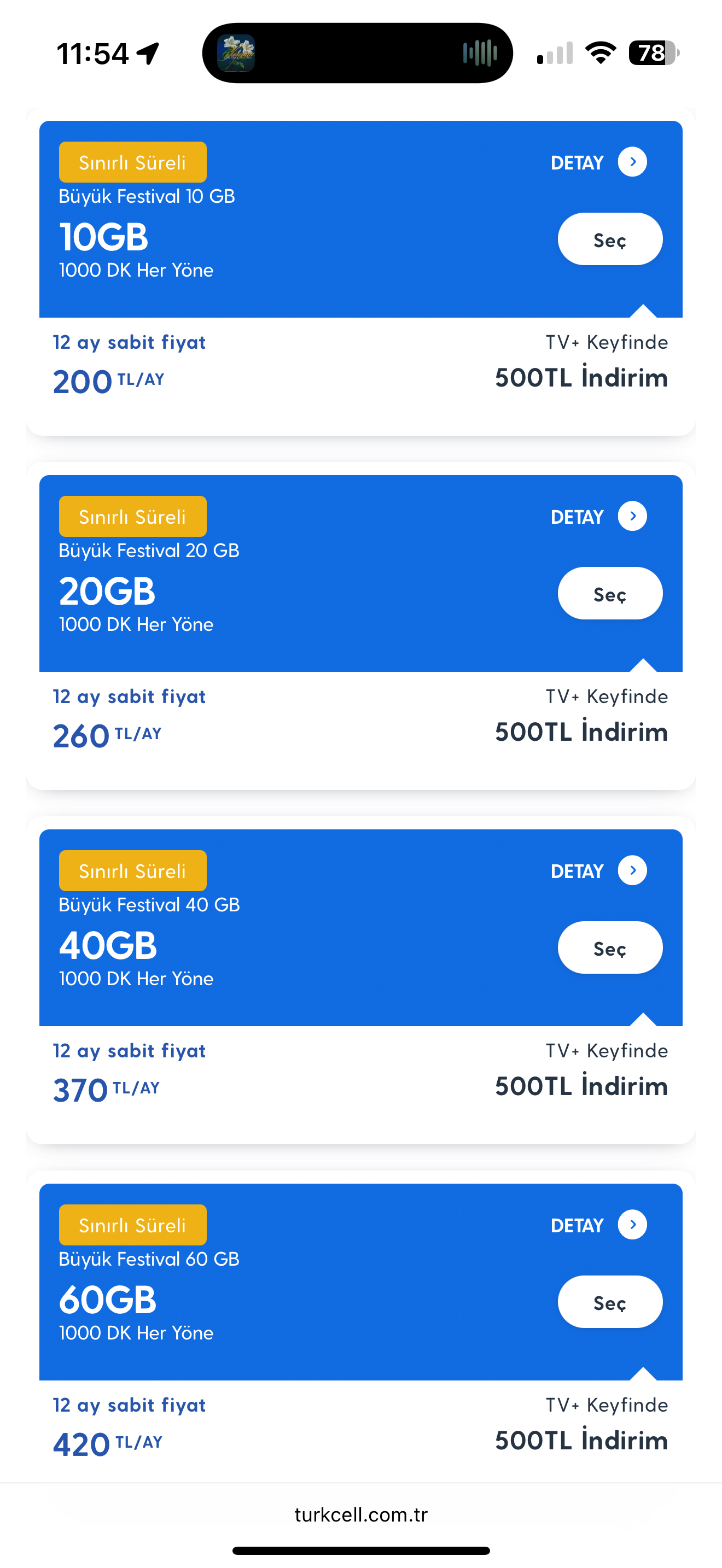The width and height of the screenshot is (722, 1568).
Task: Tap the Sınırlı Süreli badge on 40GB card
Action: (133, 871)
